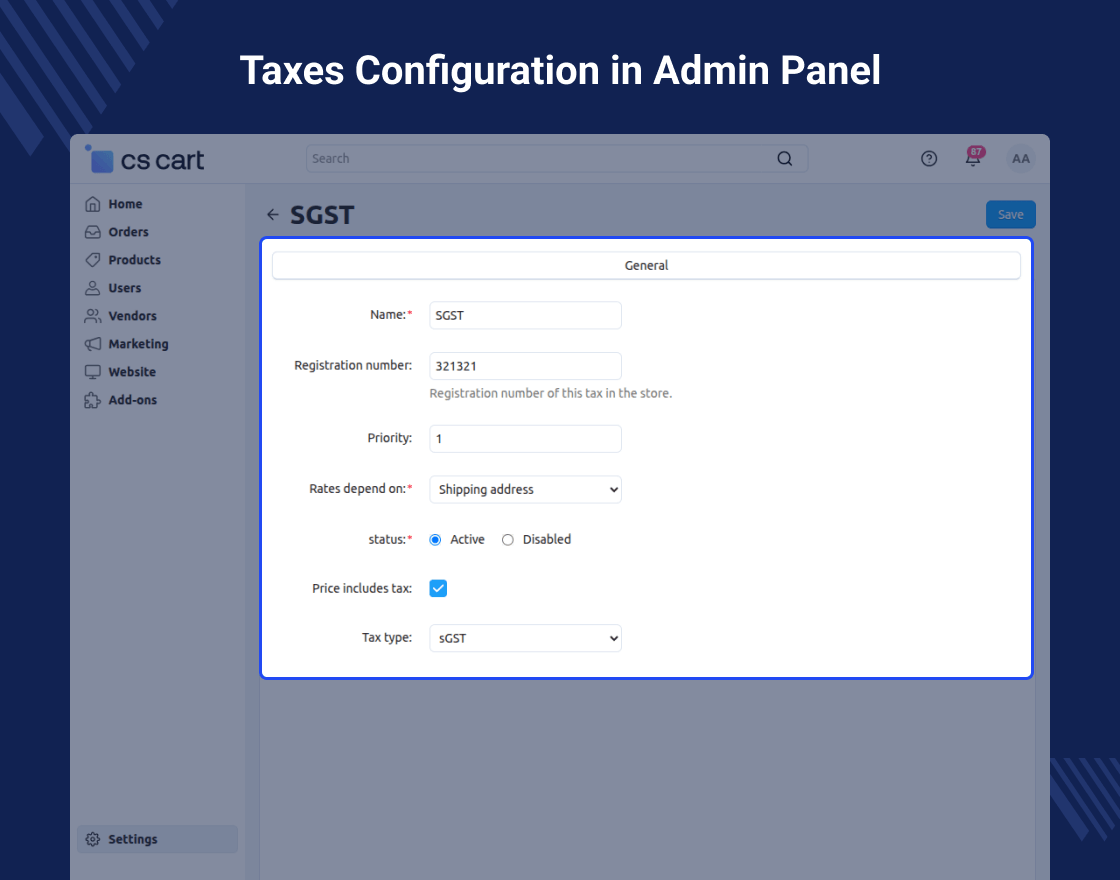The height and width of the screenshot is (880, 1120).
Task: Click the Users person icon
Action: click(93, 288)
